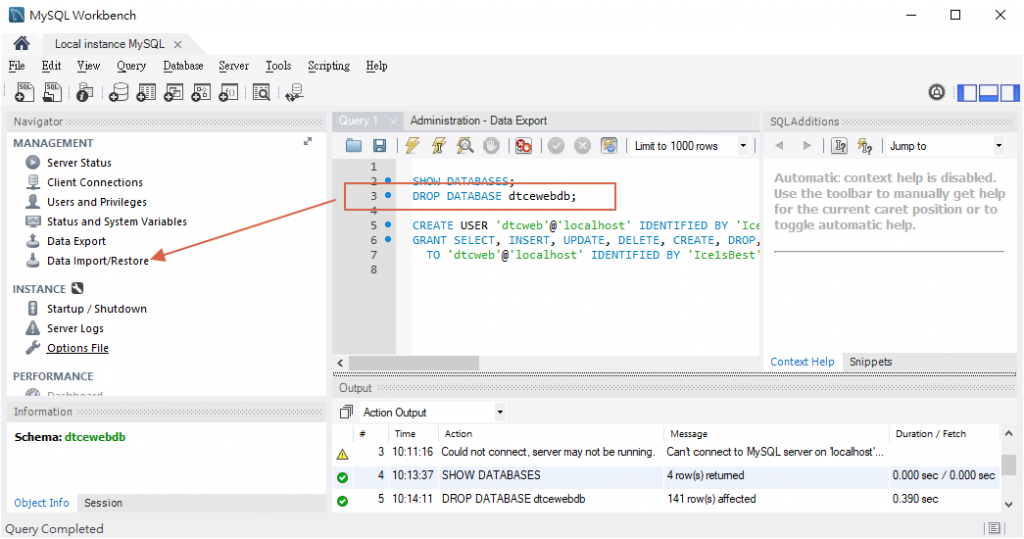Toggle stop on error red icon
The height and width of the screenshot is (539, 1024).
coord(523,146)
